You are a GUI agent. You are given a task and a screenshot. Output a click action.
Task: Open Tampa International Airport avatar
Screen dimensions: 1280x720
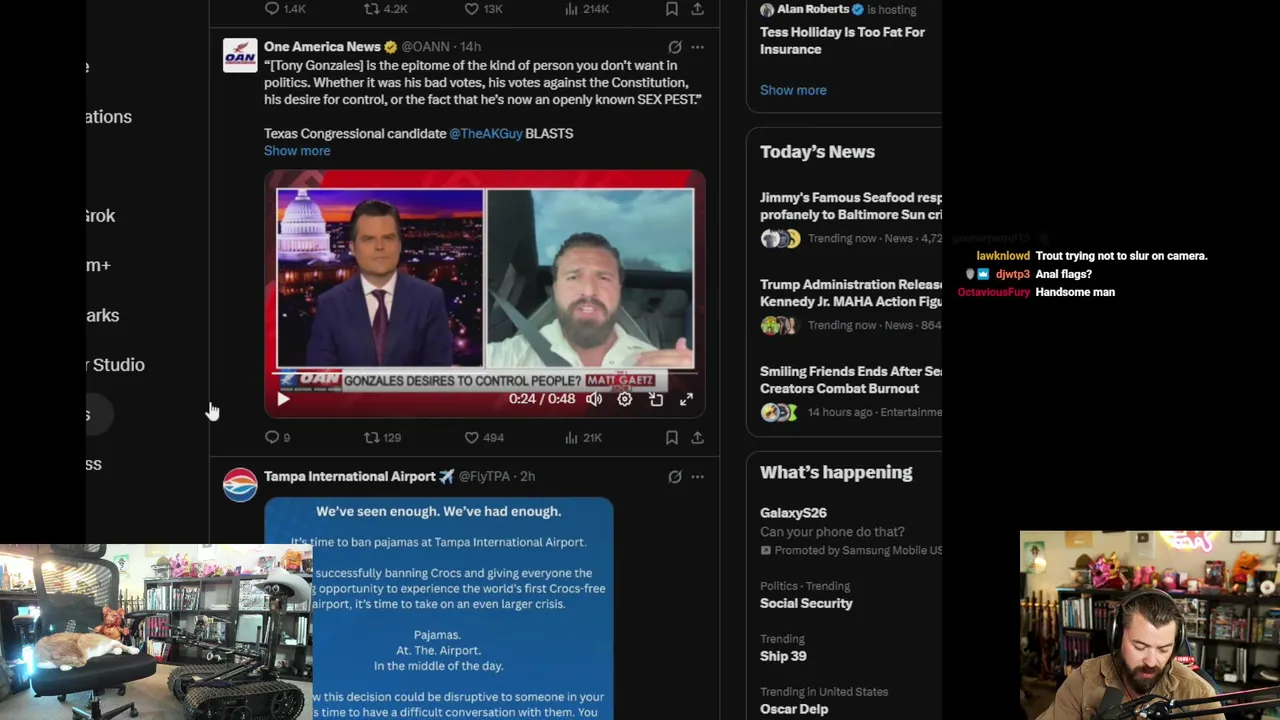pos(240,485)
